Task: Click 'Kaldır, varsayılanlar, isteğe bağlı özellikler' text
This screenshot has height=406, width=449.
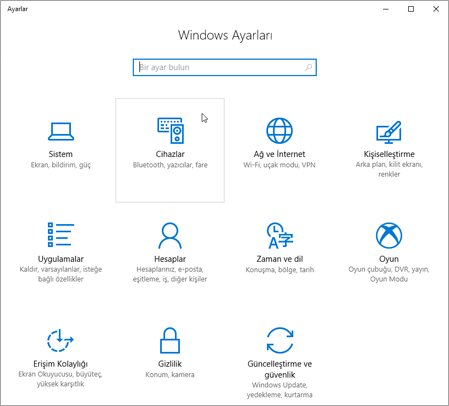Action: pyautogui.click(x=61, y=274)
